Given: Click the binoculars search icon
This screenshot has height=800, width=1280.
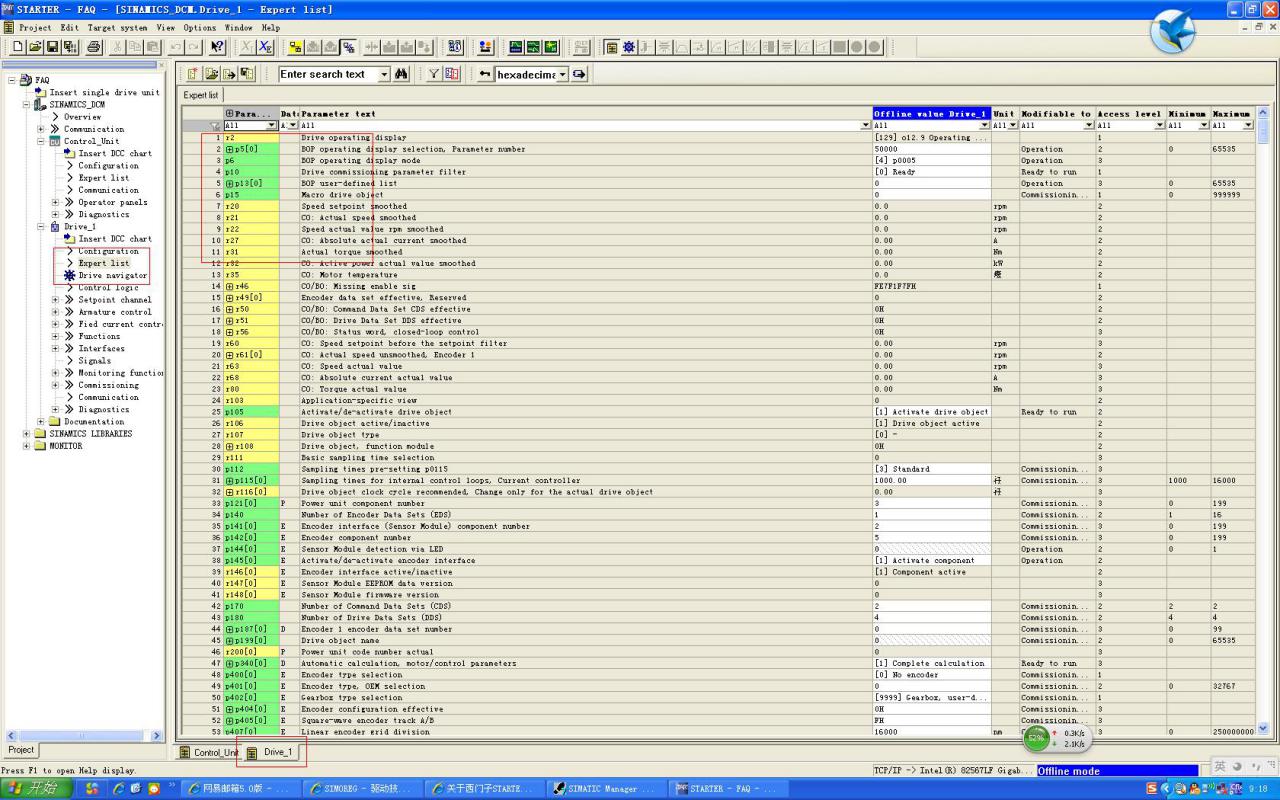Looking at the screenshot, I should click(x=401, y=74).
